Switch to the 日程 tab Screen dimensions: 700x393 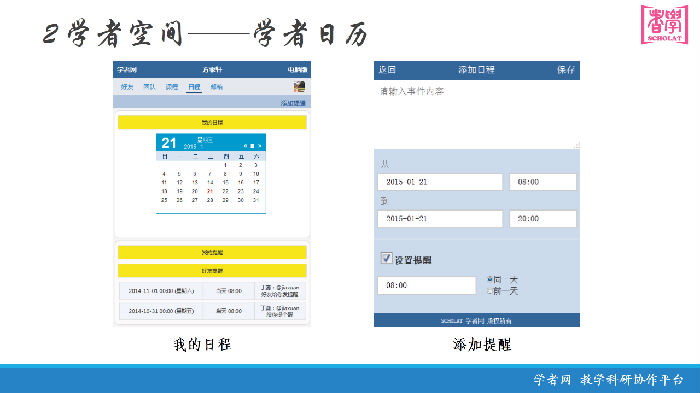[x=194, y=87]
